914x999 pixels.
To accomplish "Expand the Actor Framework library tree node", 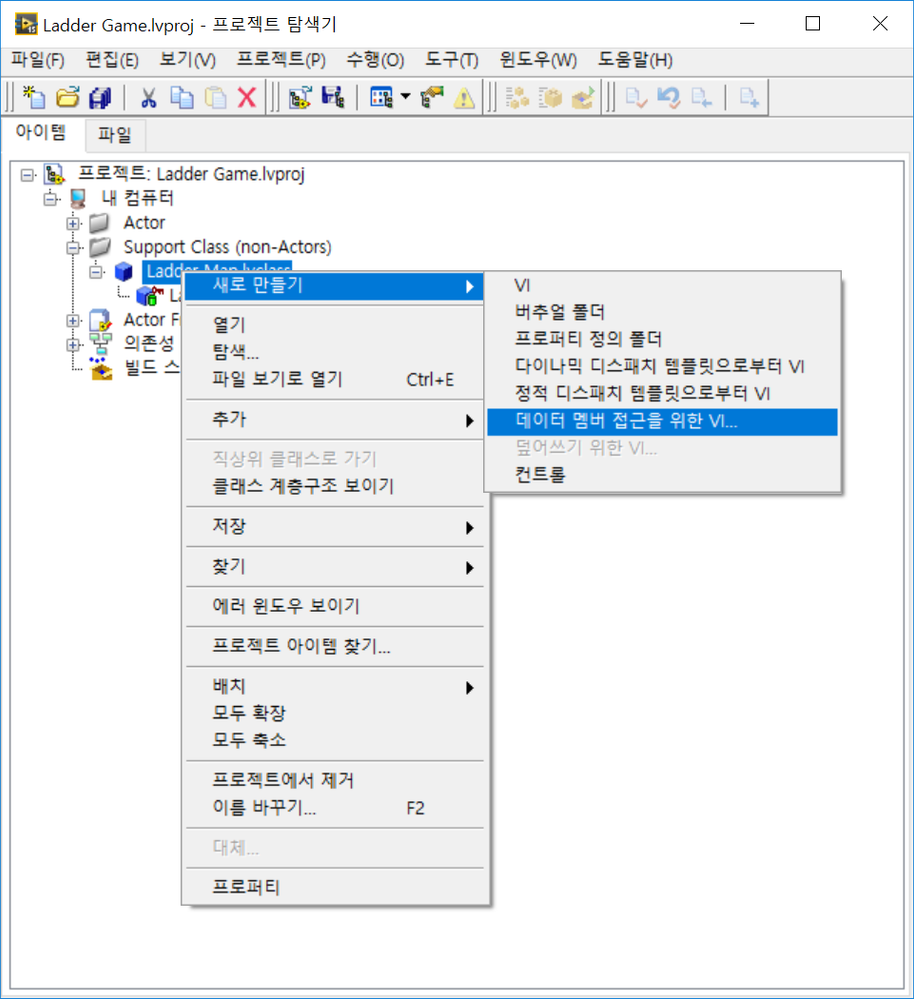I will (x=73, y=320).
